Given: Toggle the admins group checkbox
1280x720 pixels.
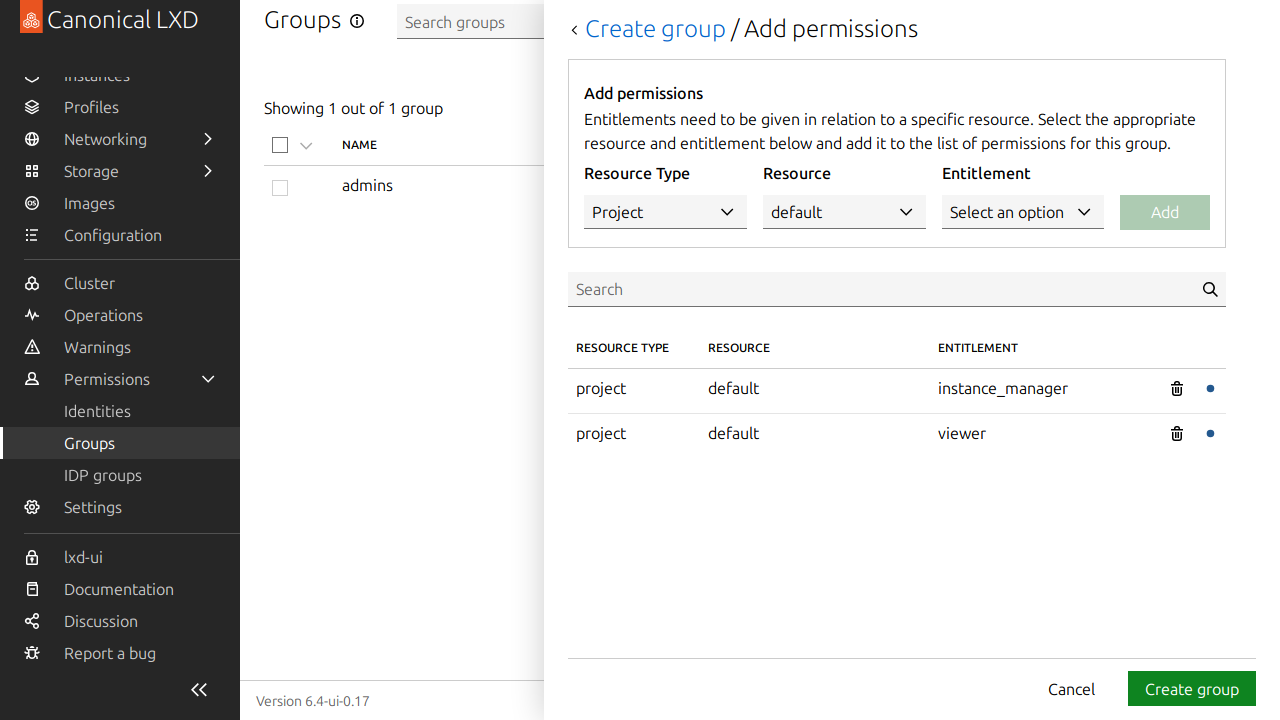Looking at the screenshot, I should (x=280, y=187).
